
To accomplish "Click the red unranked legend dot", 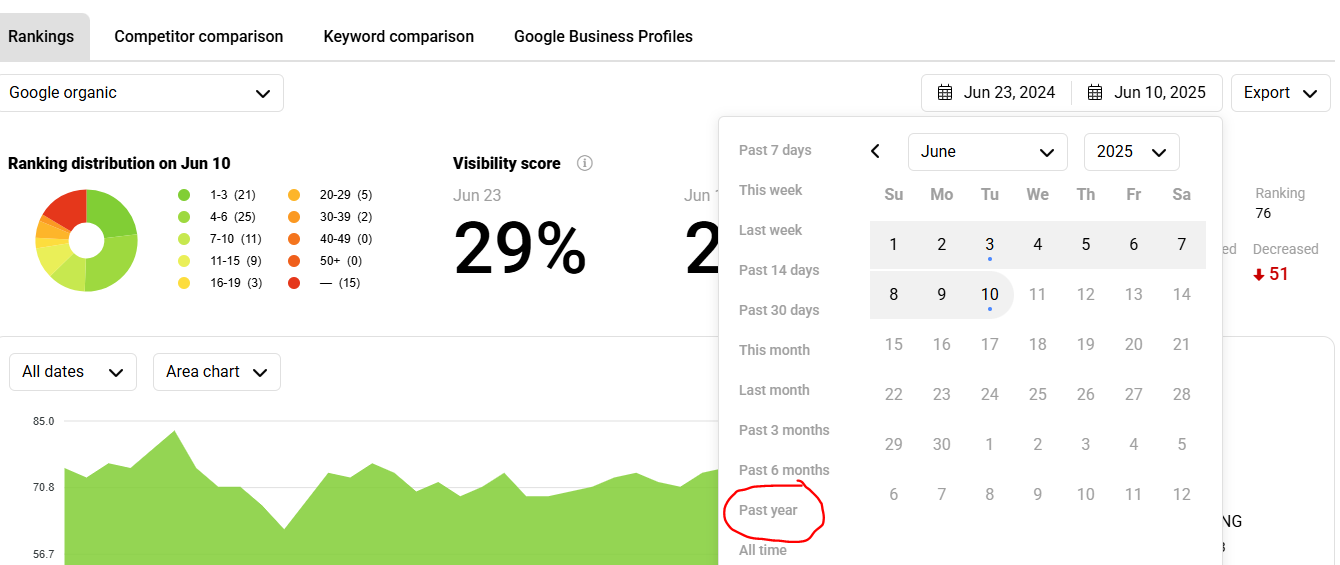I will 294,283.
